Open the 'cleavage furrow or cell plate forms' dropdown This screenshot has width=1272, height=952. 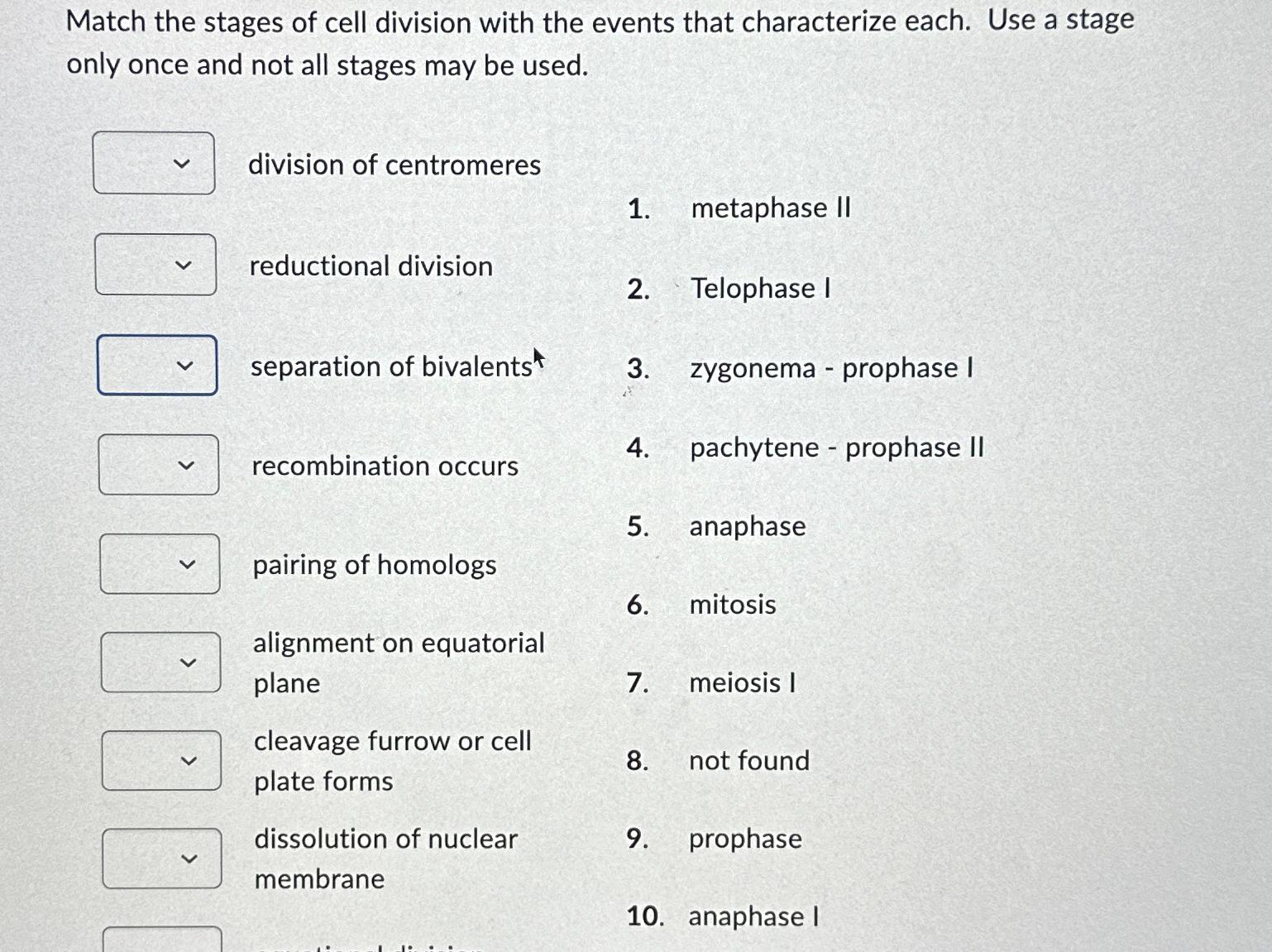click(x=162, y=760)
